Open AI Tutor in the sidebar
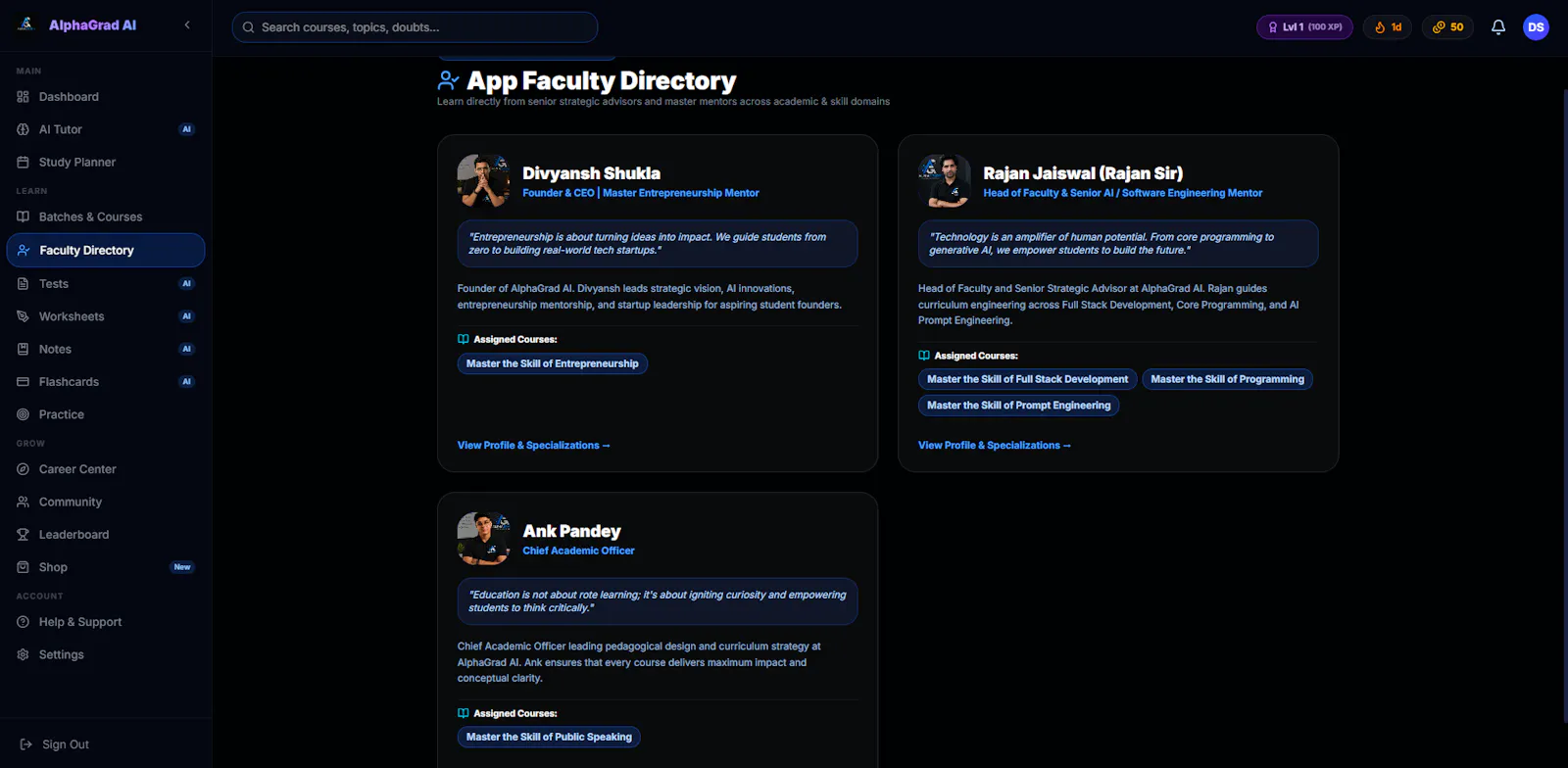 coord(106,129)
